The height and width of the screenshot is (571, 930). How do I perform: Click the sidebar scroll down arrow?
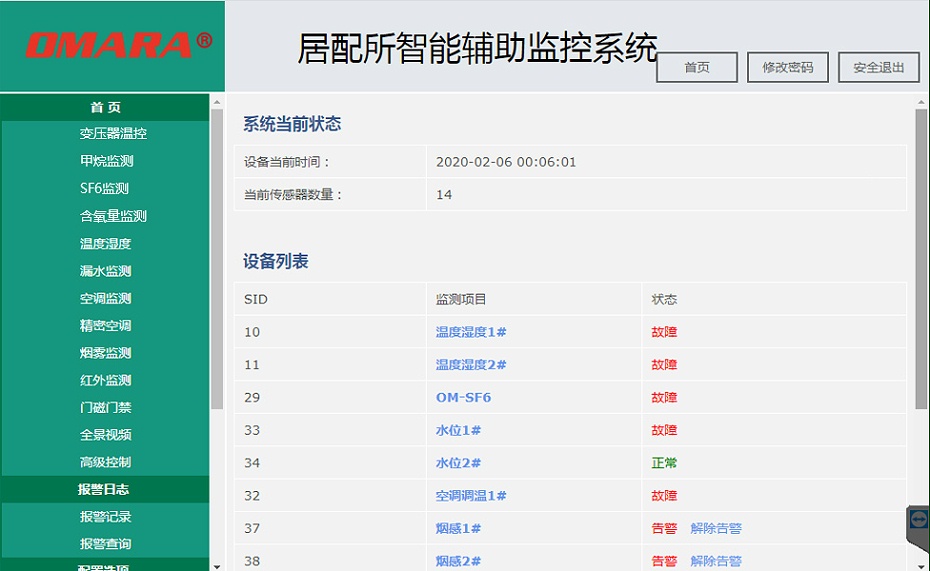click(217, 565)
